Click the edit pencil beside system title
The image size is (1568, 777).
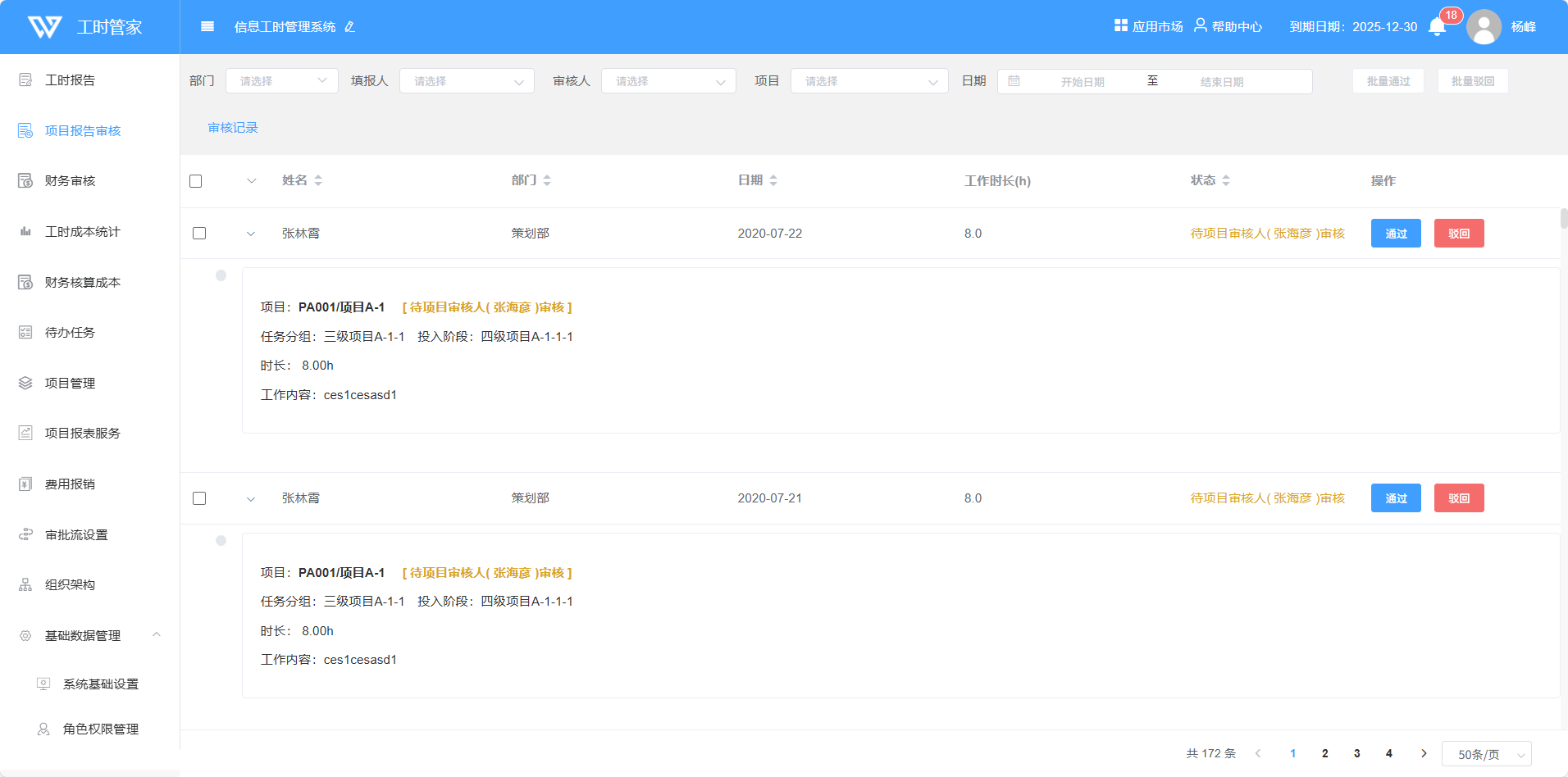pyautogui.click(x=350, y=27)
